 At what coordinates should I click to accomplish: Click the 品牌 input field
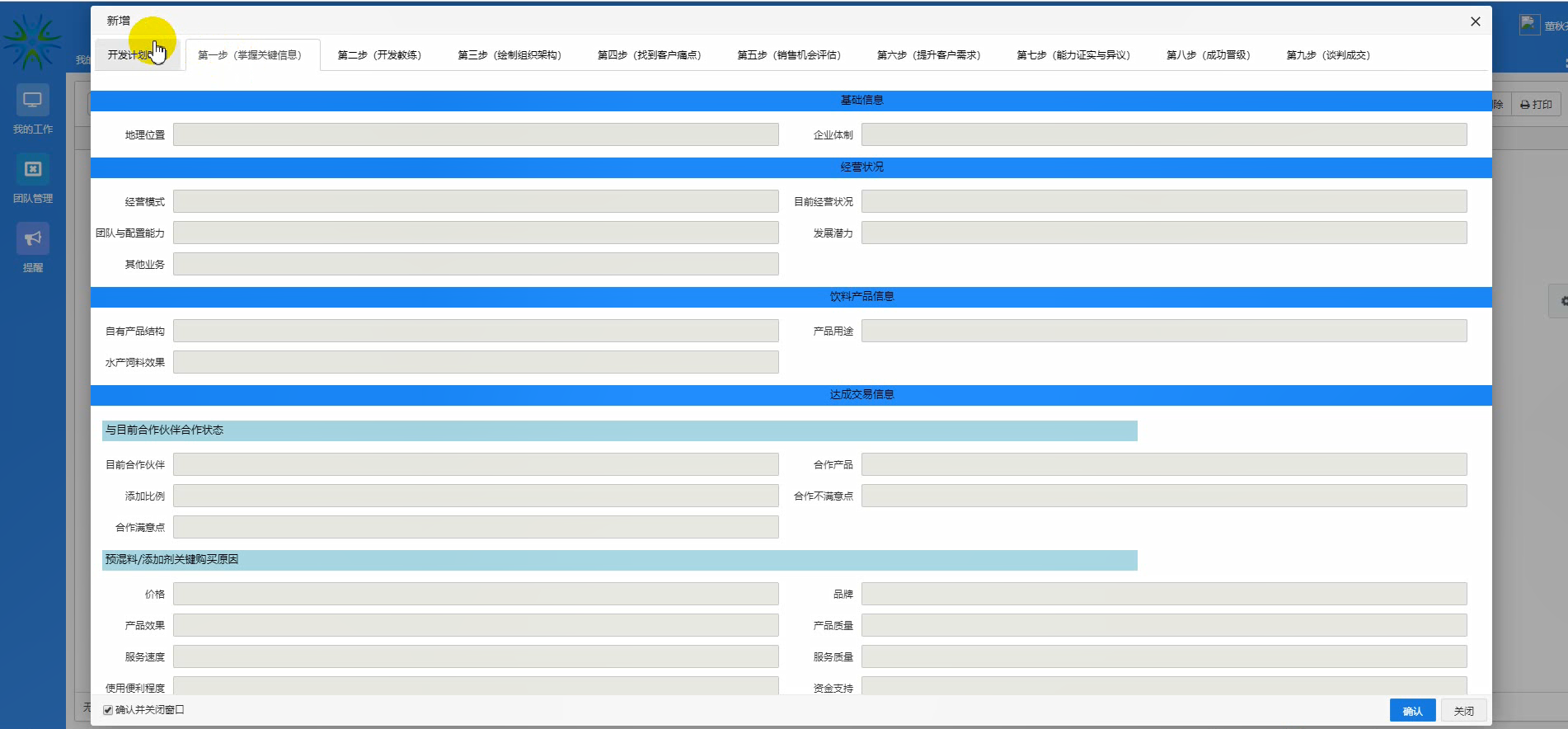coord(1163,594)
